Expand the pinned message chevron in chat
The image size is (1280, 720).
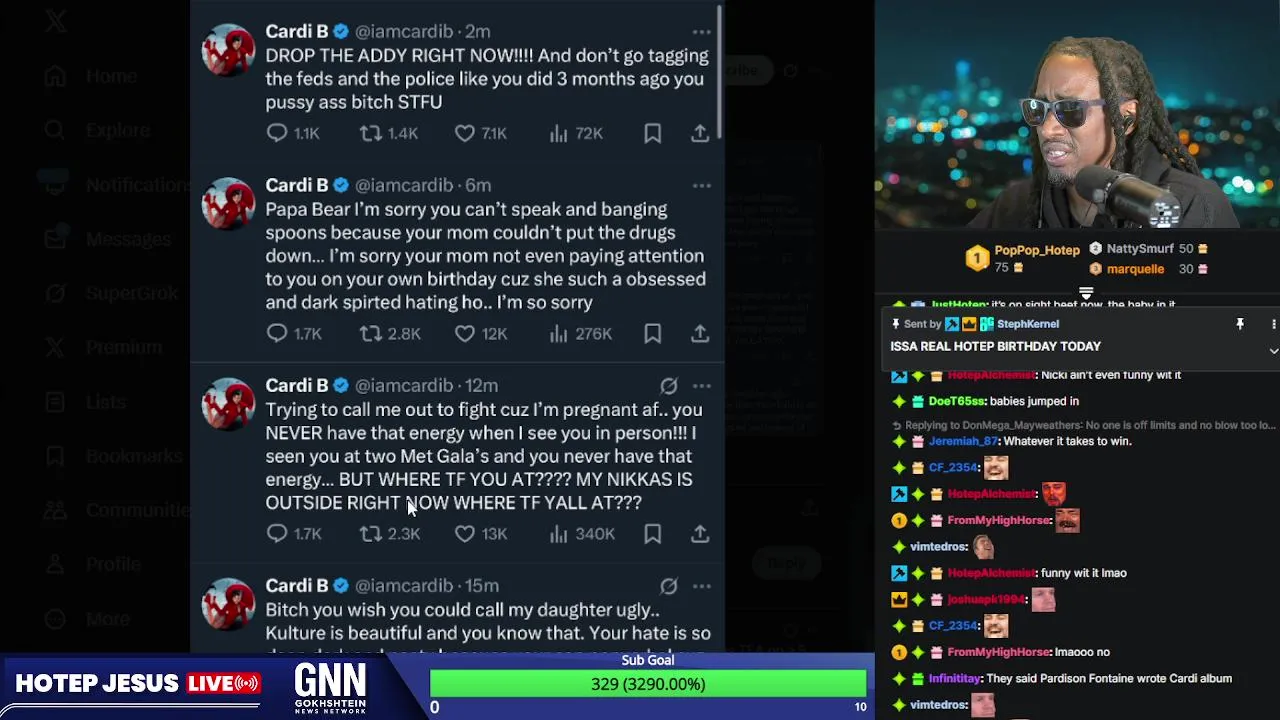[x=1273, y=351]
